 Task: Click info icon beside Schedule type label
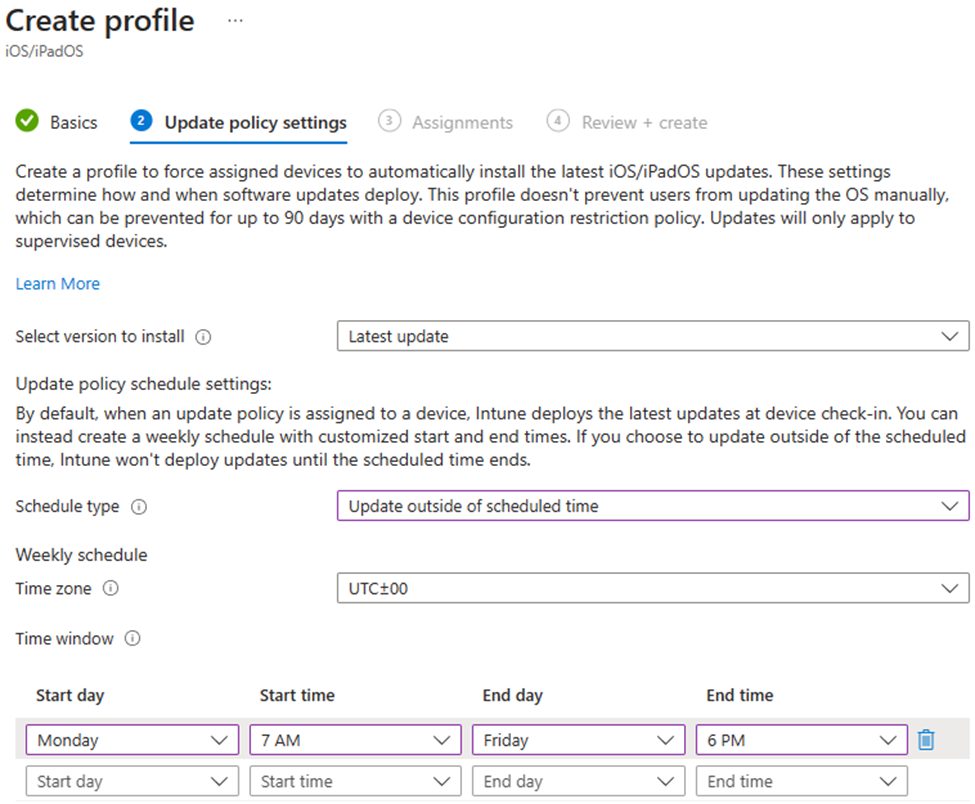click(139, 507)
